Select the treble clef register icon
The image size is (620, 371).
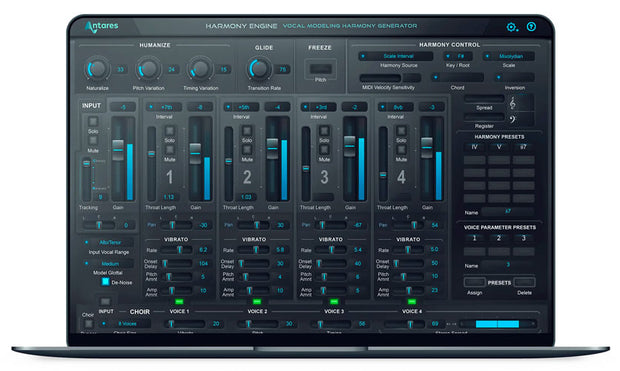tap(513, 104)
